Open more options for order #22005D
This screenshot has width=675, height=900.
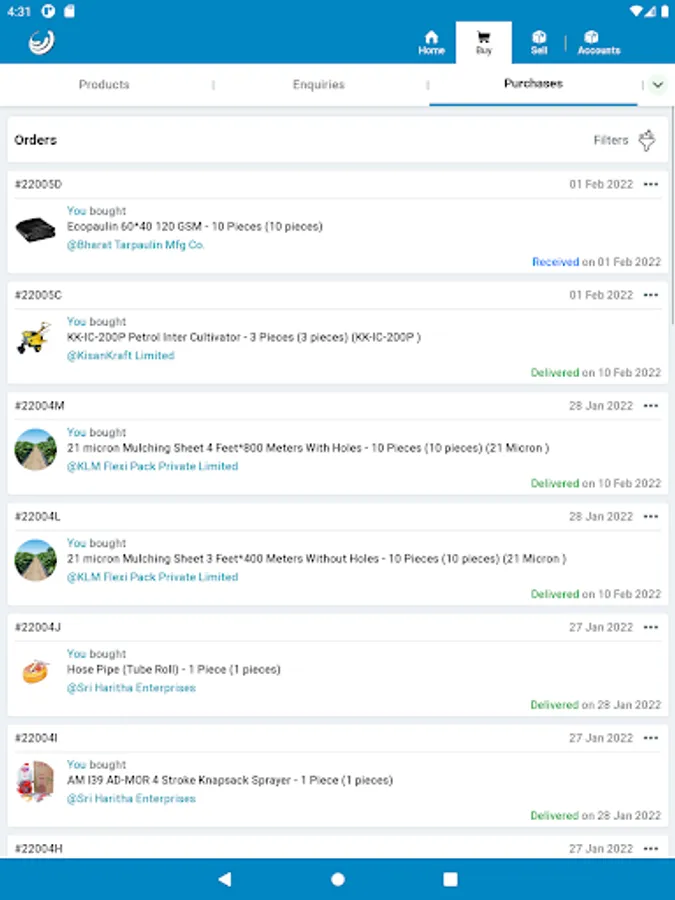click(x=650, y=184)
